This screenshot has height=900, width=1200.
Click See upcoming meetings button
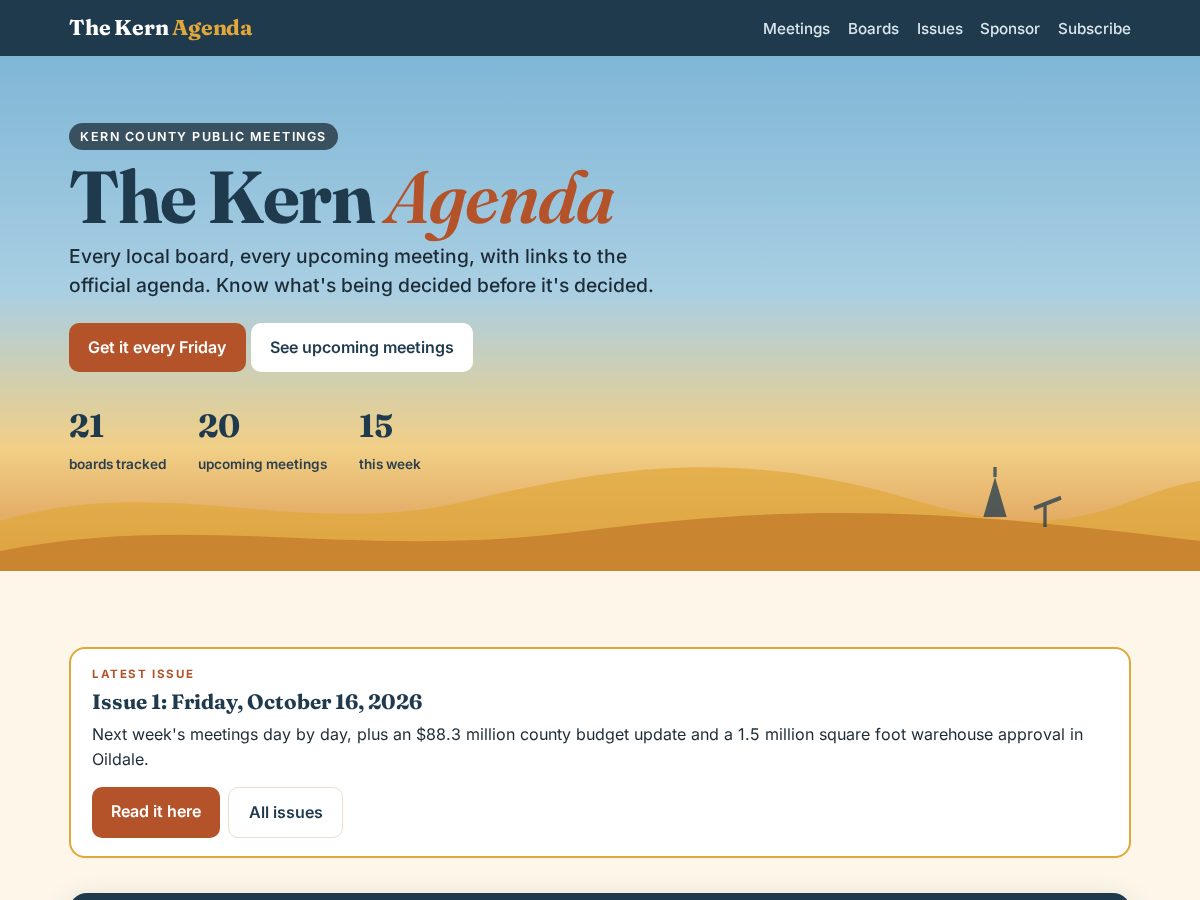click(x=362, y=347)
